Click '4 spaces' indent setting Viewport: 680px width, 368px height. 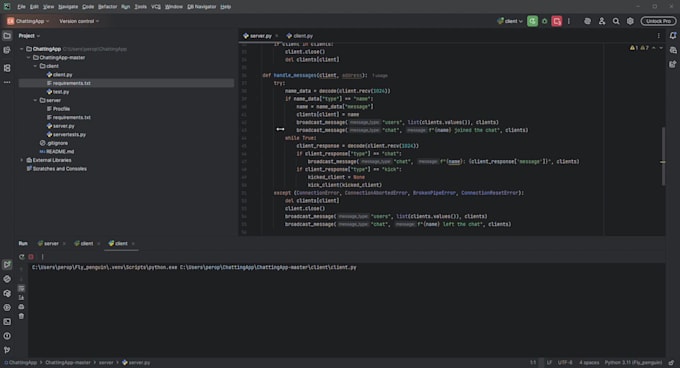pos(589,362)
